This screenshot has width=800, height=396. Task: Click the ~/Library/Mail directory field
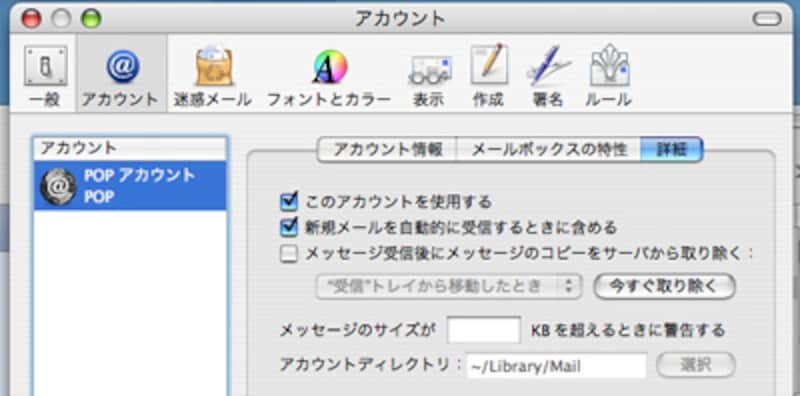(557, 365)
